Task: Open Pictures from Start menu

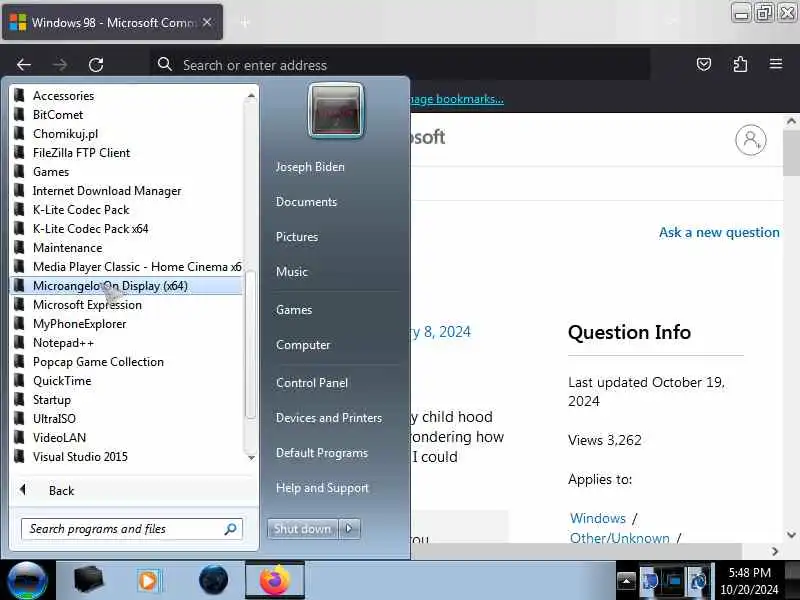Action: 297,237
